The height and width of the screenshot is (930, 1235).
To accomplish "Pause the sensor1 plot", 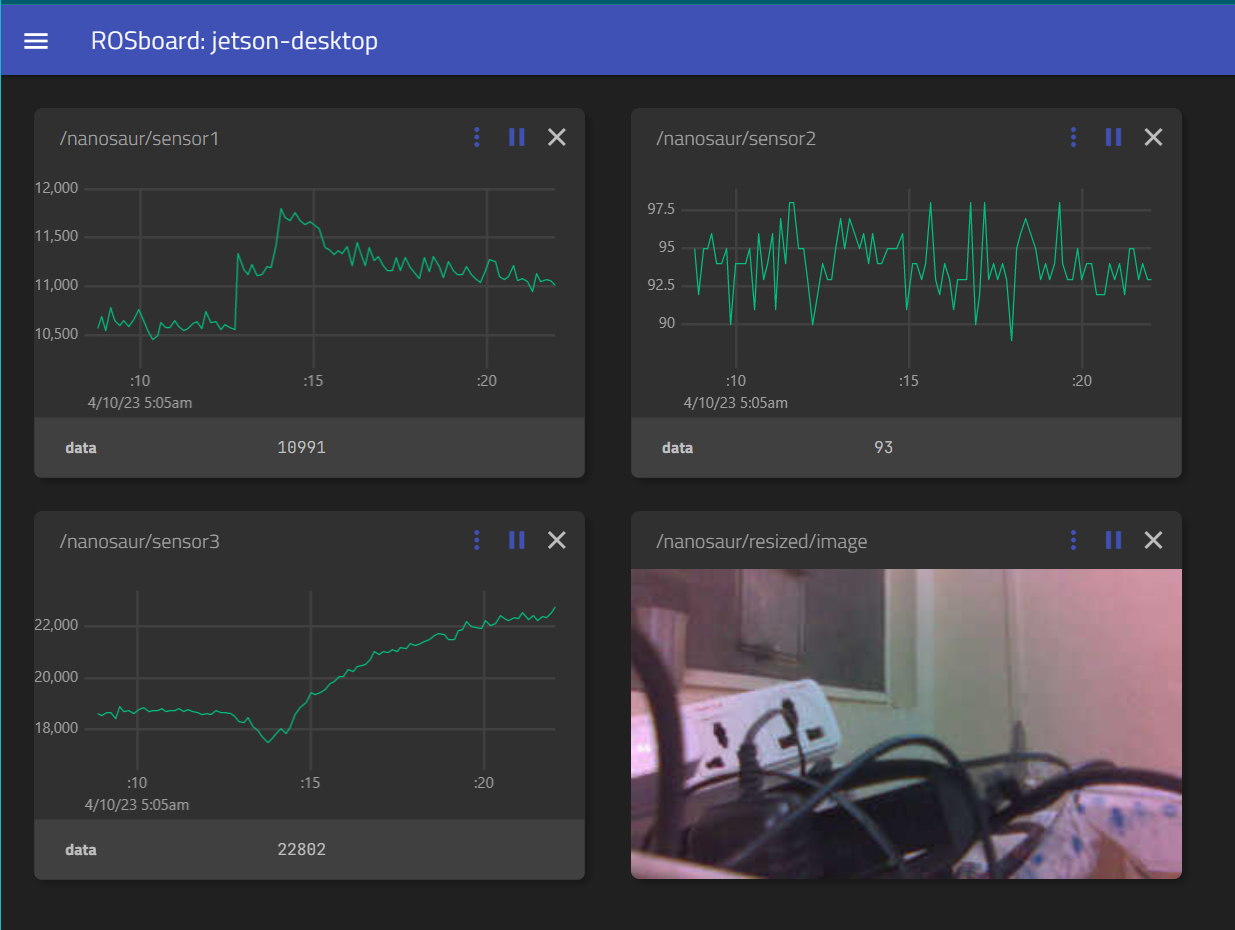I will 517,137.
